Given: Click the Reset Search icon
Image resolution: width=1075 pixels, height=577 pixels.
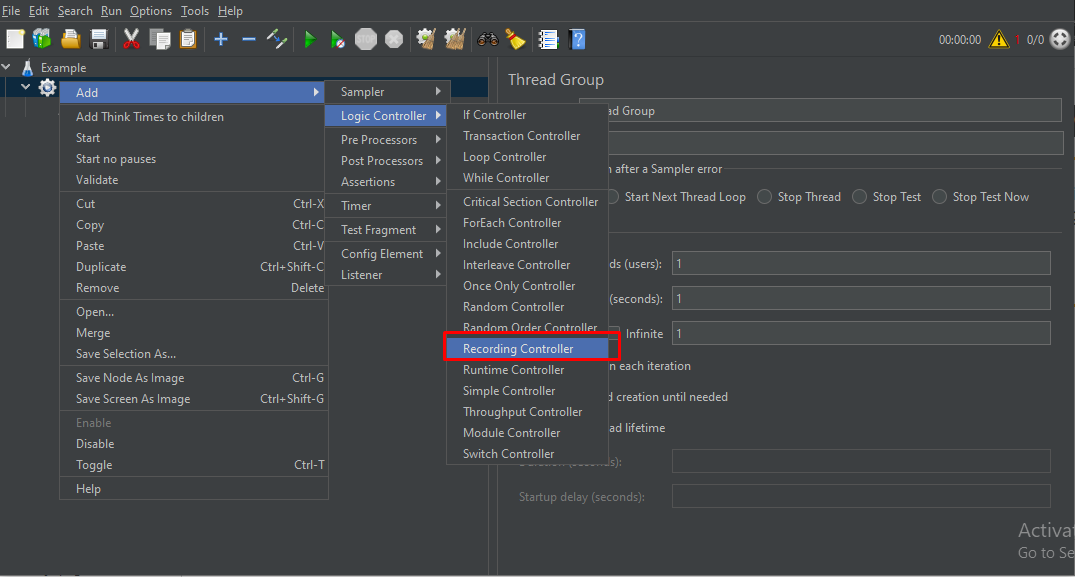Looking at the screenshot, I should click(x=516, y=39).
